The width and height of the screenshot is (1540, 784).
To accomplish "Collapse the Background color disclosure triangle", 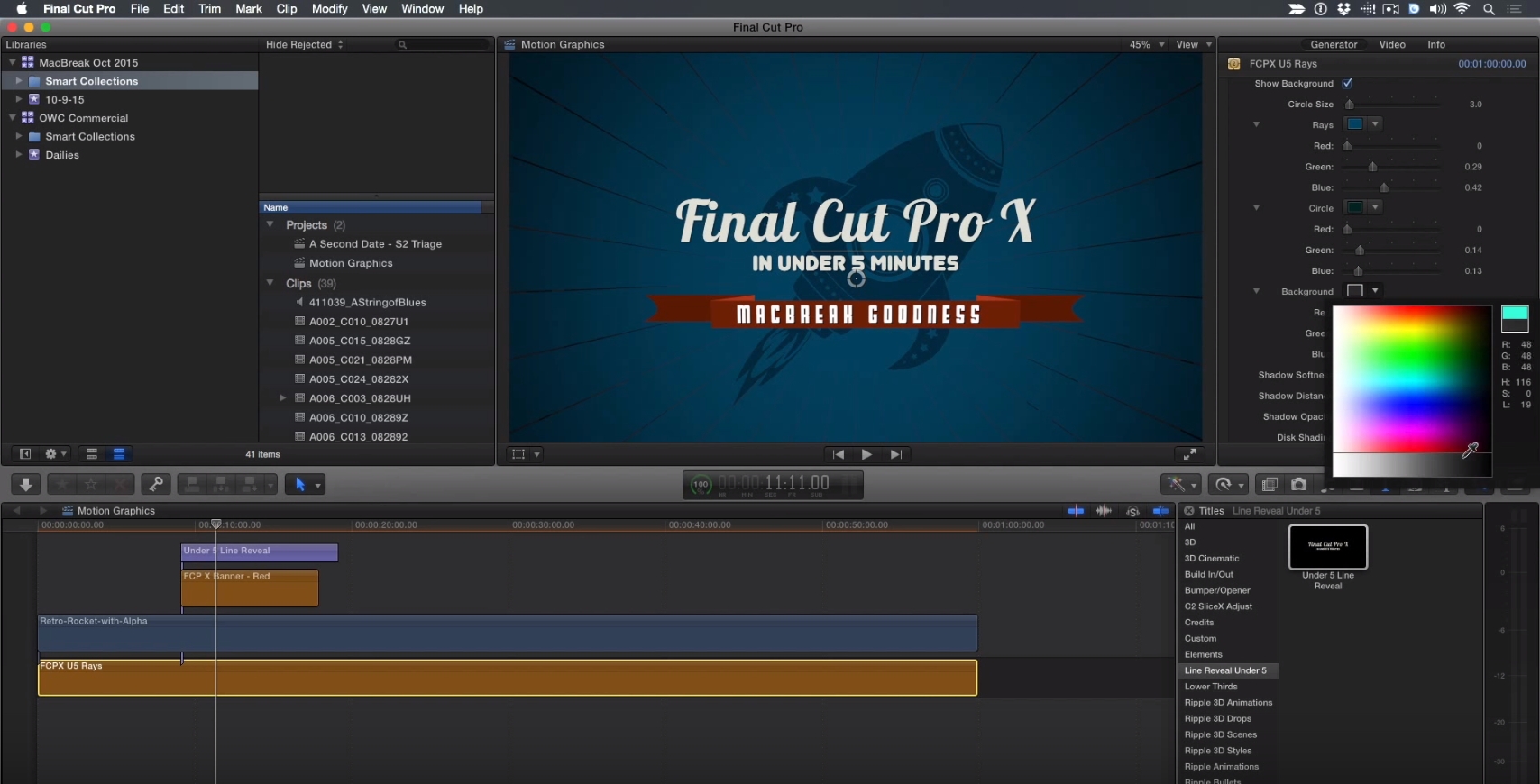I will click(1256, 291).
